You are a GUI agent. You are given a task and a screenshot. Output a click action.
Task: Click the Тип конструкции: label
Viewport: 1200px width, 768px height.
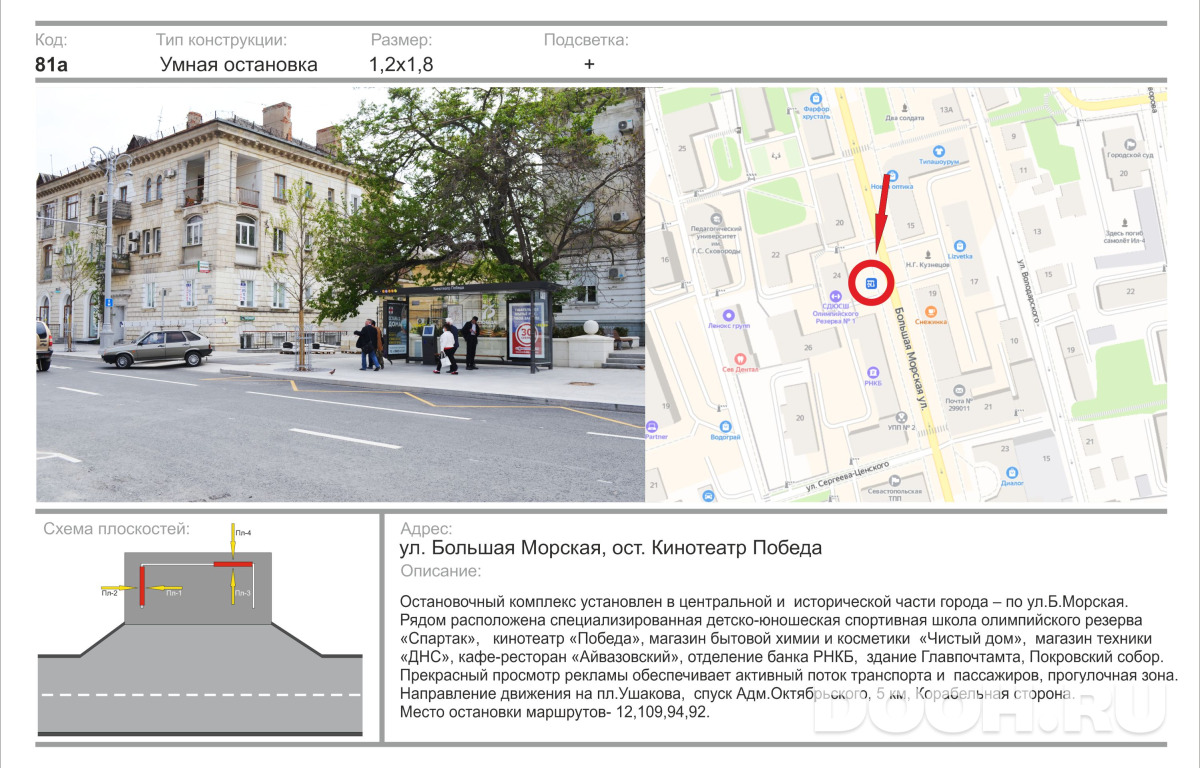(x=221, y=41)
